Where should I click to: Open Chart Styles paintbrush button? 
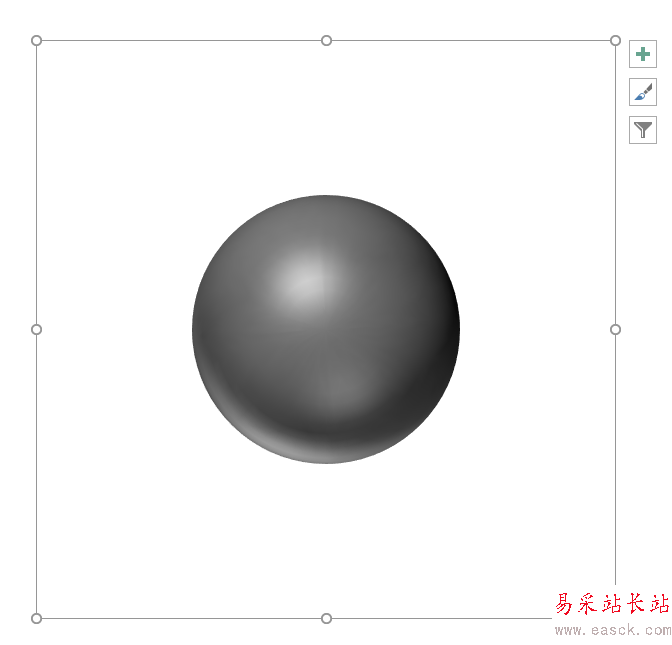[642, 92]
